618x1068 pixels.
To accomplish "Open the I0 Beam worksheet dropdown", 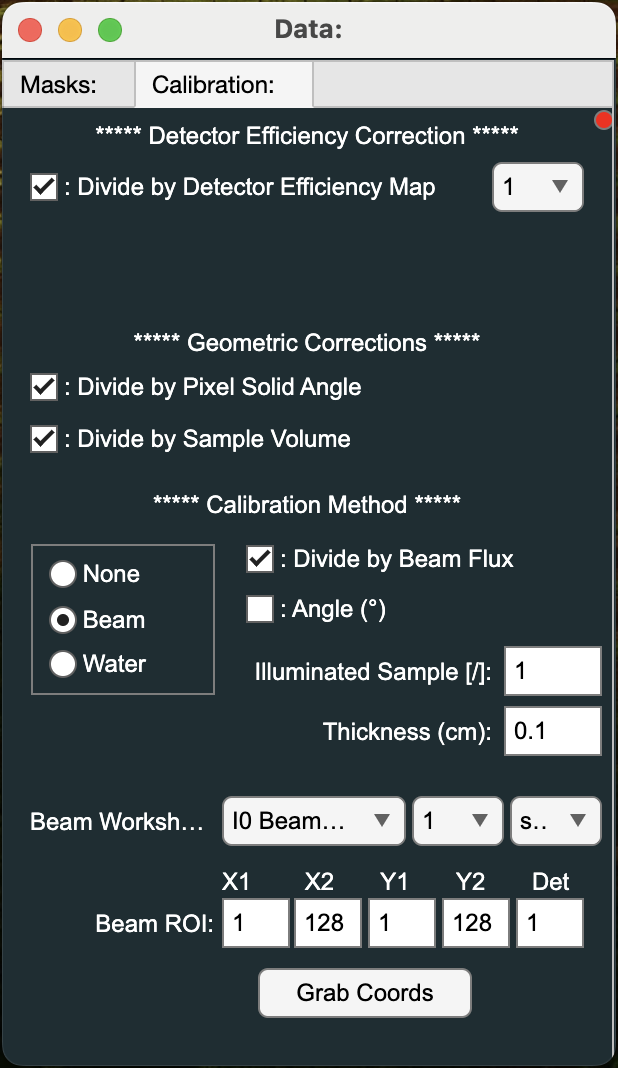I will coord(313,821).
